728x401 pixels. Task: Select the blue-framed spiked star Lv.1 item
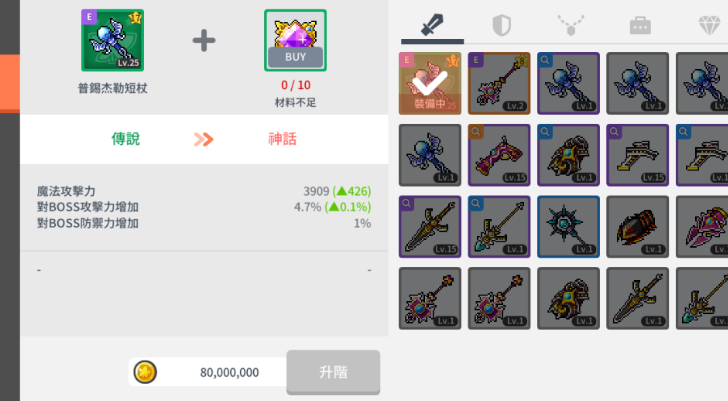pyautogui.click(x=568, y=226)
